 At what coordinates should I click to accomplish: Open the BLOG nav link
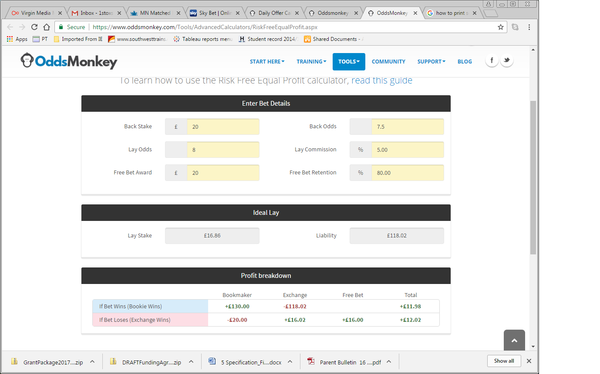click(465, 62)
